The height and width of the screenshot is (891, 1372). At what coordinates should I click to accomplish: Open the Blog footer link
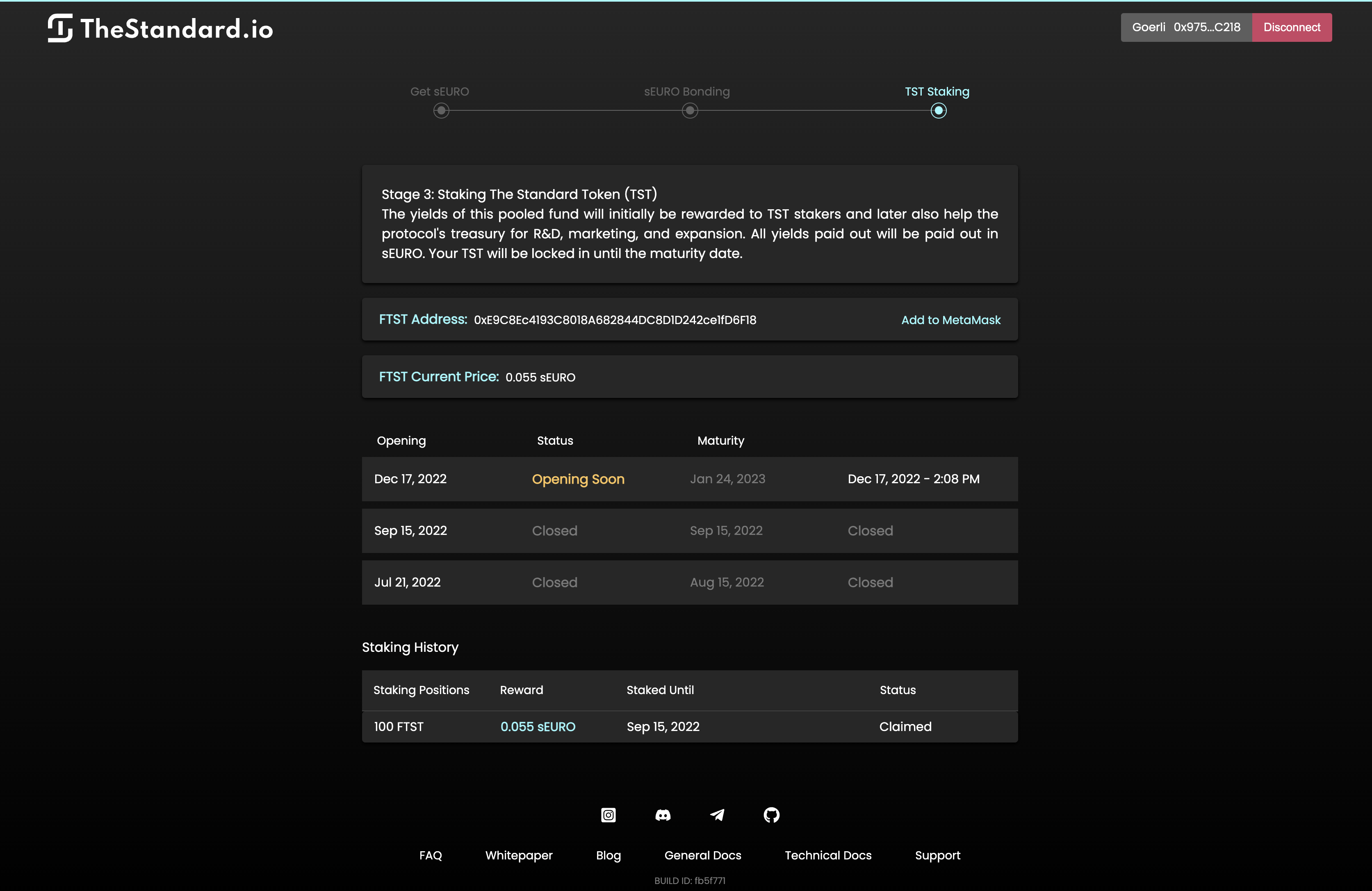608,855
